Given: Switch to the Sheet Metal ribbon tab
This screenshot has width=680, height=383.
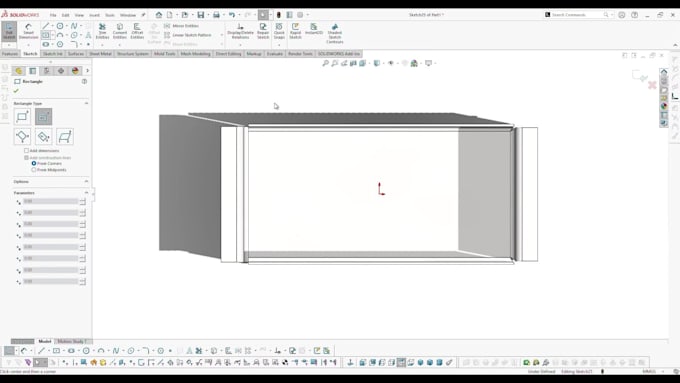Looking at the screenshot, I should 100,54.
